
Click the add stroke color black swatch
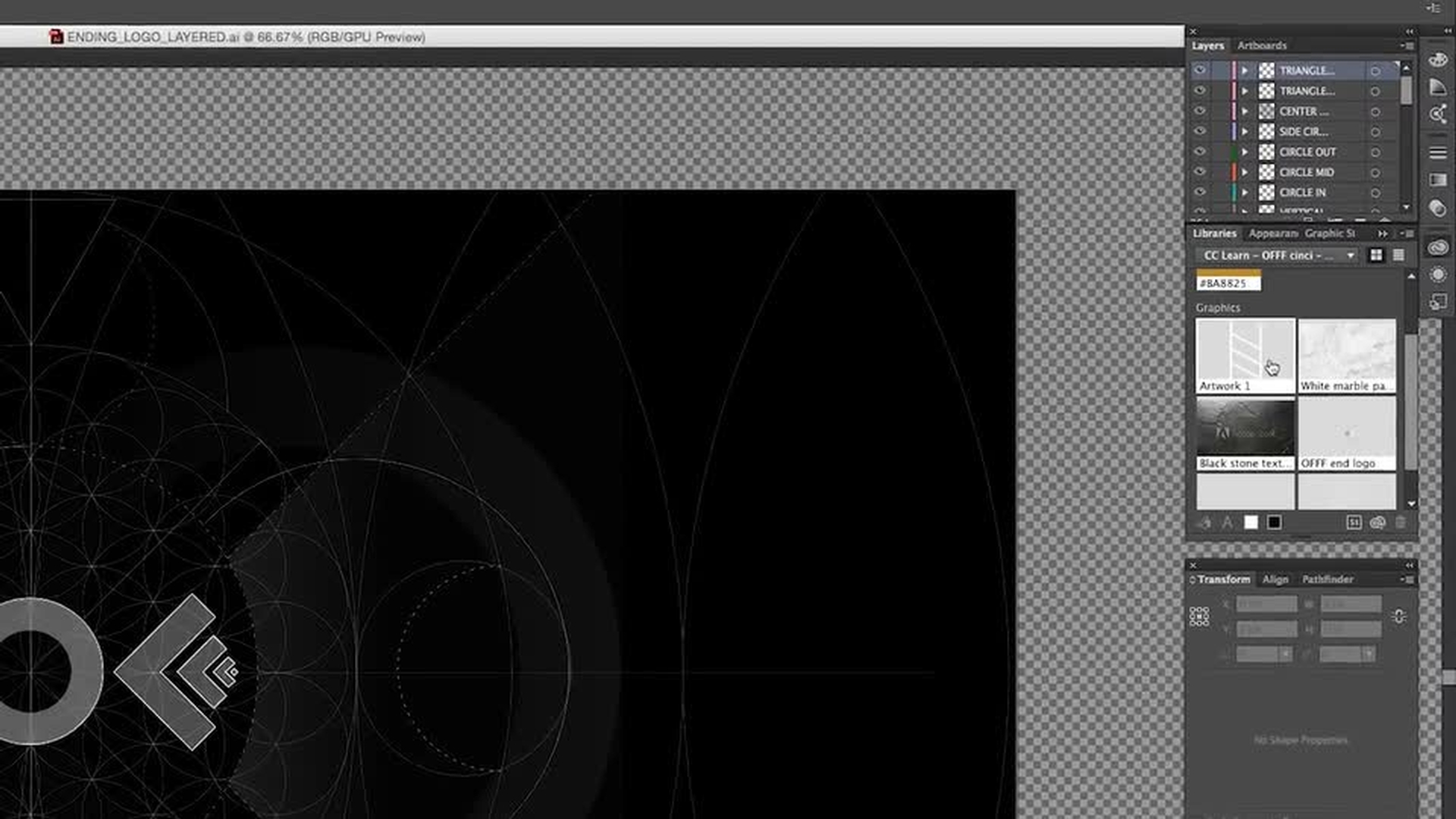click(x=1274, y=522)
